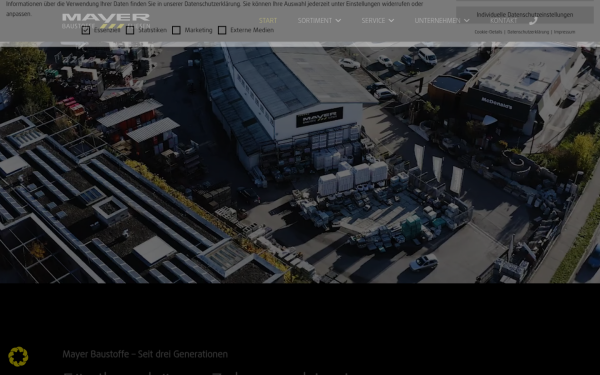Viewport: 600px width, 375px height.
Task: Expand the Unternehmen dropdown chevron
Action: pyautogui.click(x=466, y=21)
